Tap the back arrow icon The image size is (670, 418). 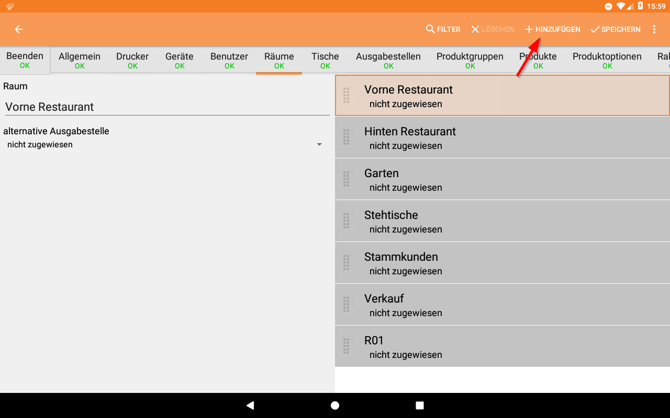click(19, 30)
